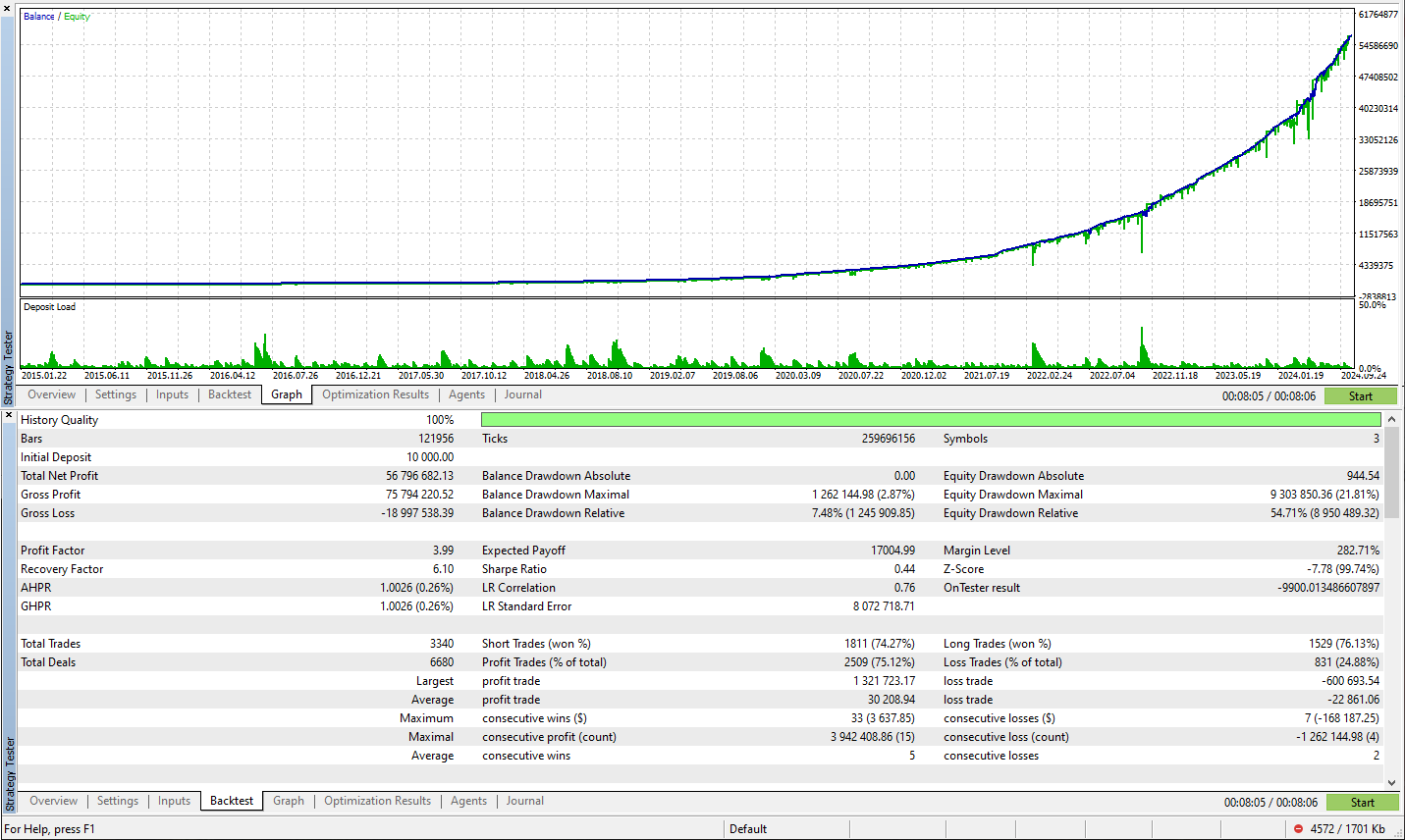This screenshot has width=1405, height=840.
Task: Click date label 2019.02.07 on time axis
Action: click(x=673, y=376)
